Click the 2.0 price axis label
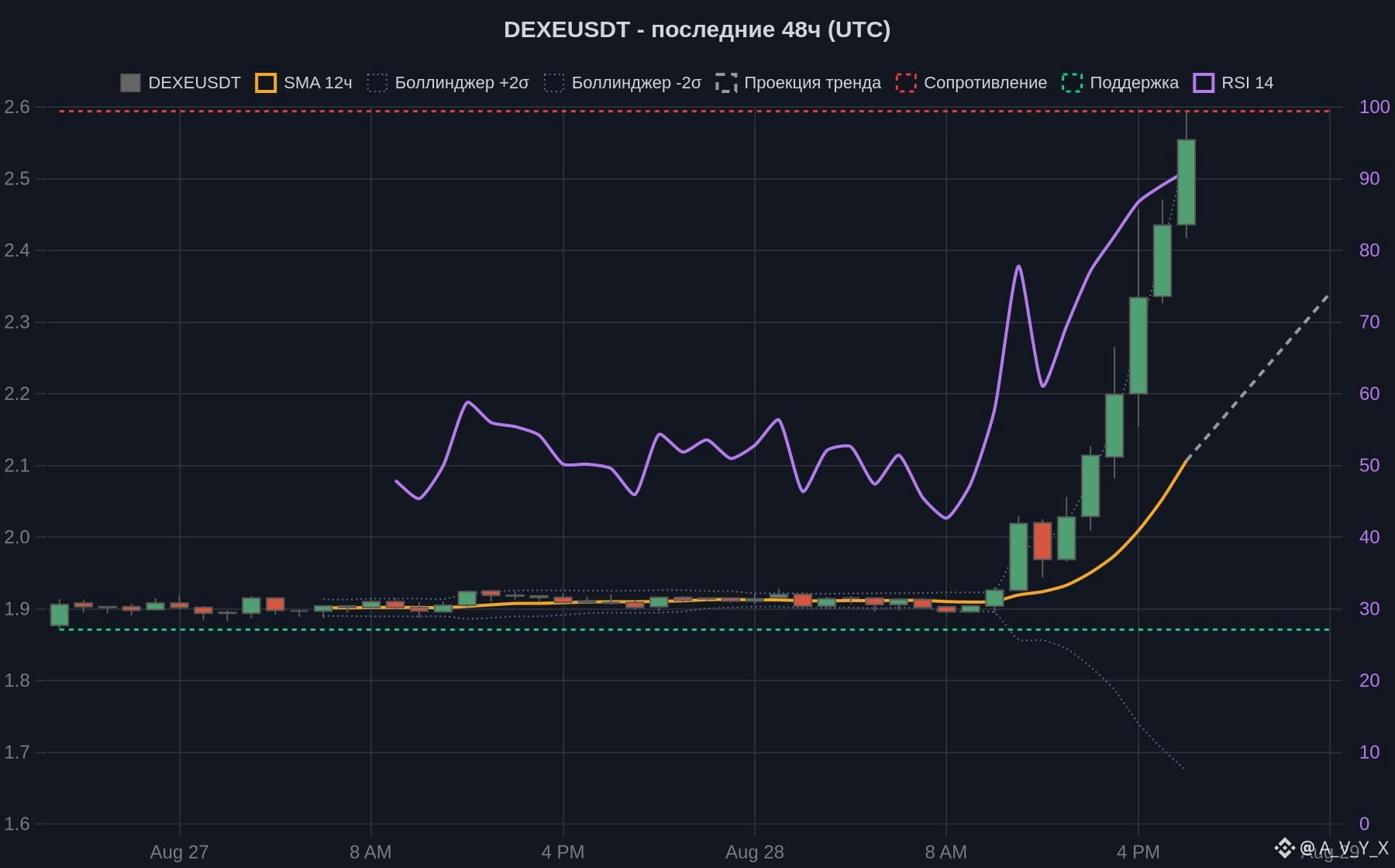This screenshot has height=868, width=1395. [x=17, y=537]
